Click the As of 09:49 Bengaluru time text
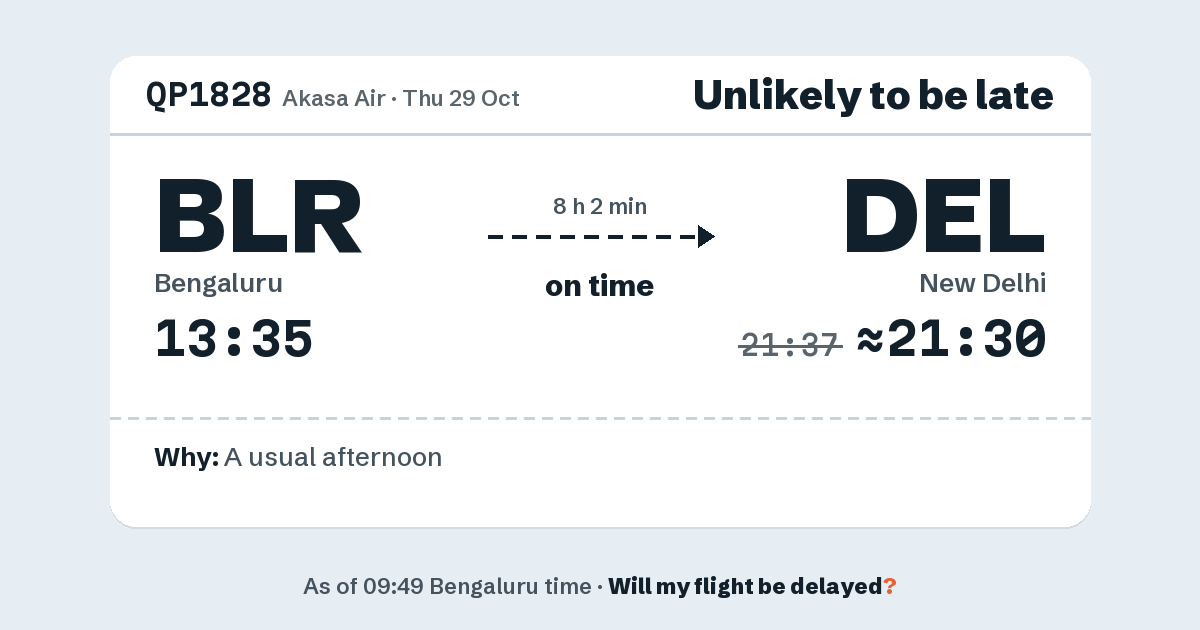The image size is (1200, 630). pos(447,587)
